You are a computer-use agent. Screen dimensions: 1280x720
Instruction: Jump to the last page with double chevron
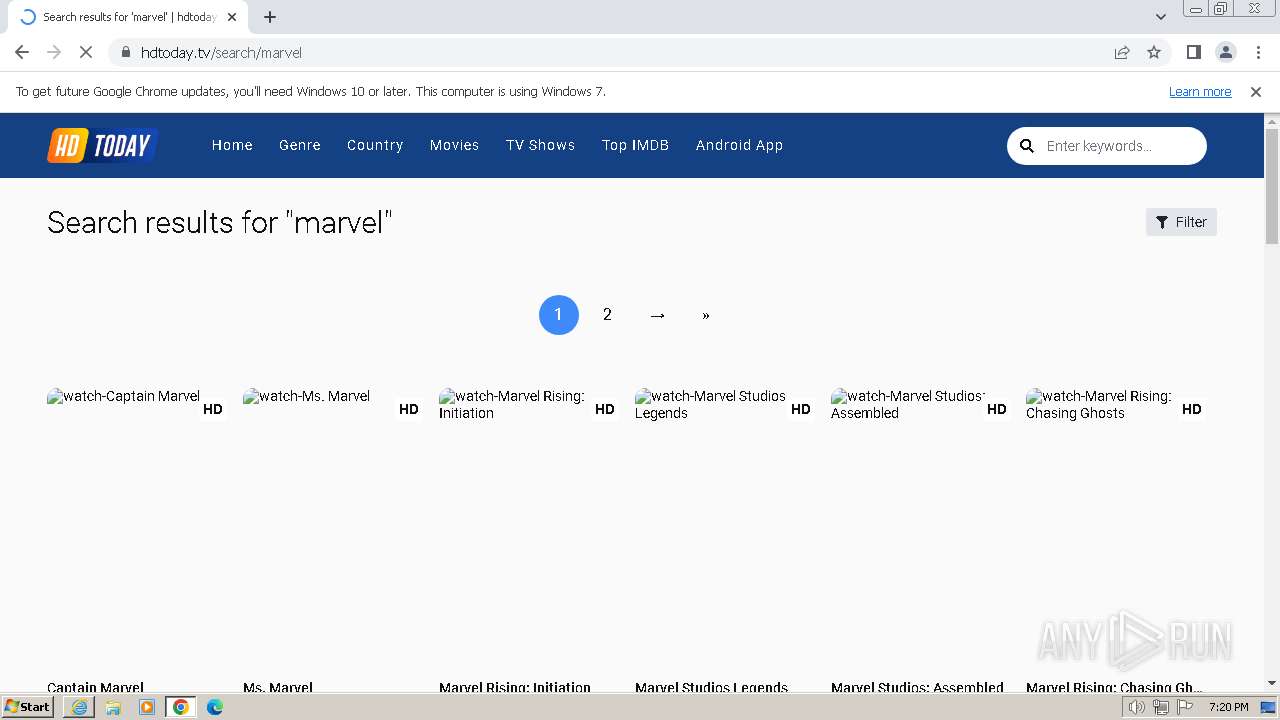point(706,315)
